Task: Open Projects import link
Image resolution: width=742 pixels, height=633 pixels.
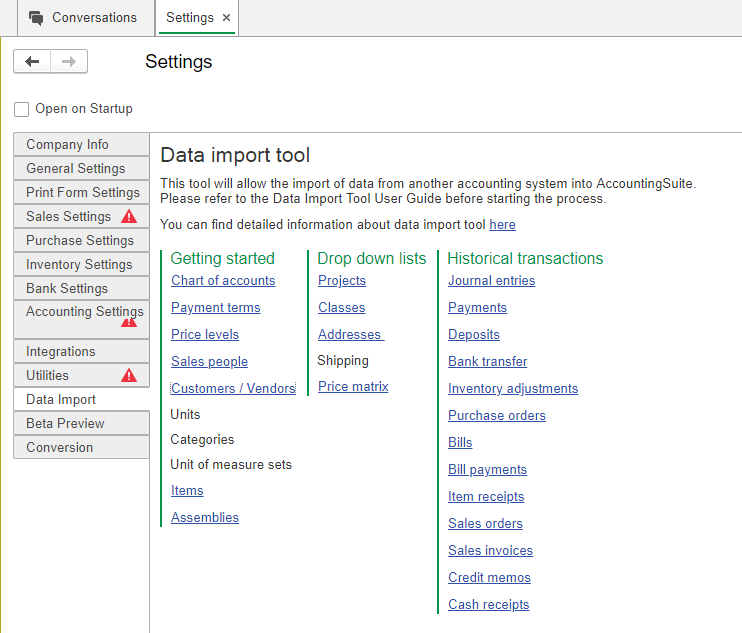Action: [x=342, y=281]
